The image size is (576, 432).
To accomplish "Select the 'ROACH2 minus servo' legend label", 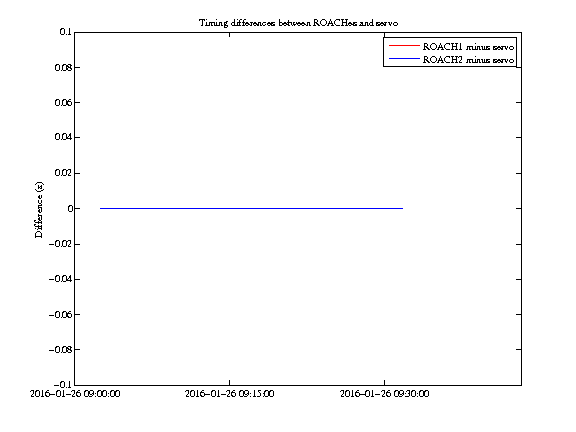I will pos(468,60).
